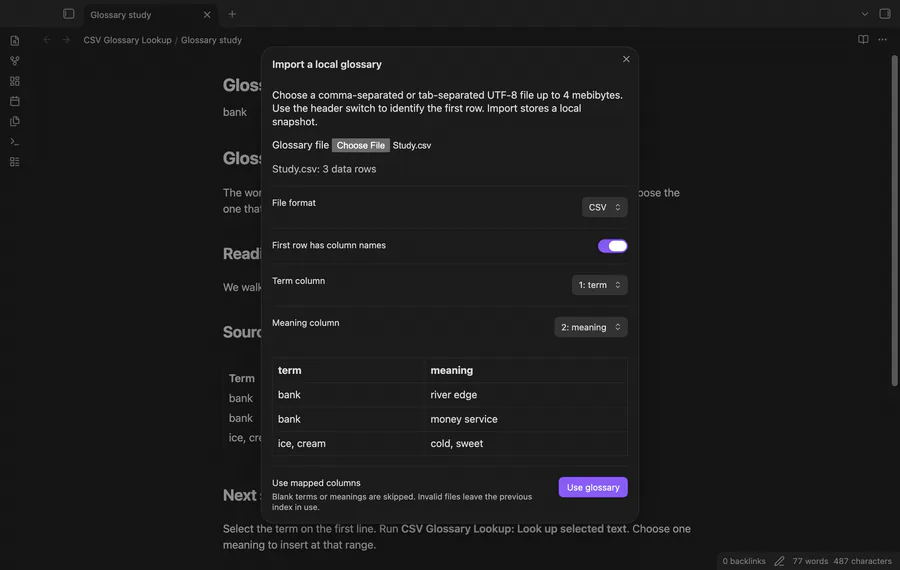
Task: Switch to reading view book icon
Action: tap(863, 40)
